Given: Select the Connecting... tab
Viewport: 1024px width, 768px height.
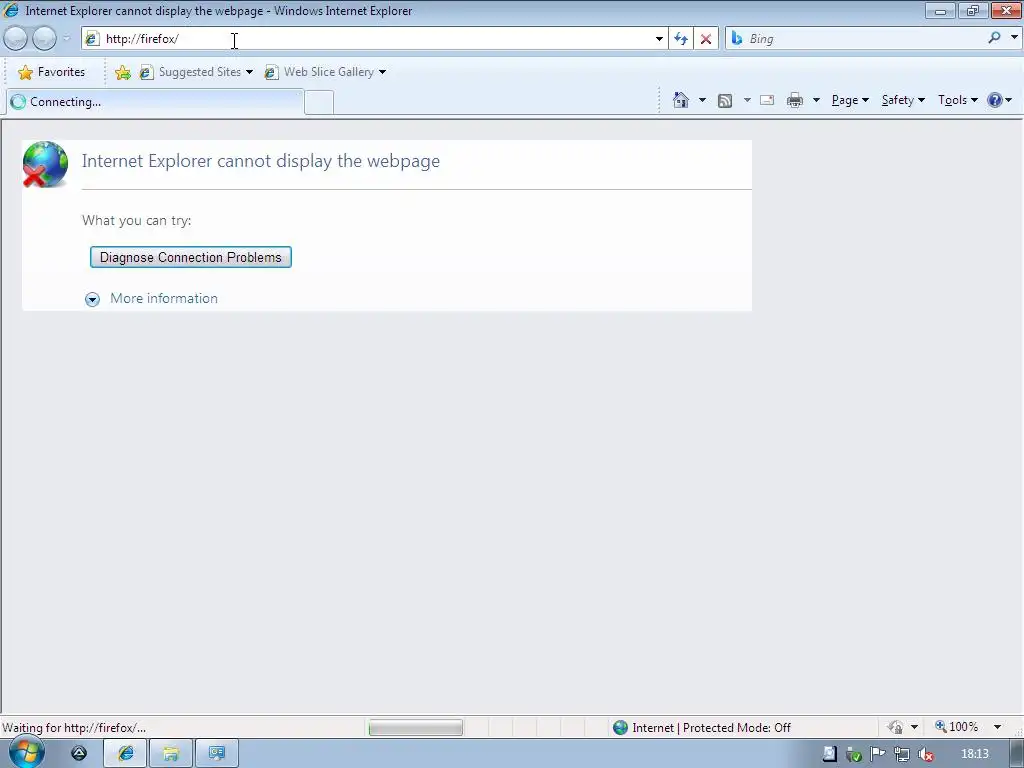Looking at the screenshot, I should [155, 102].
